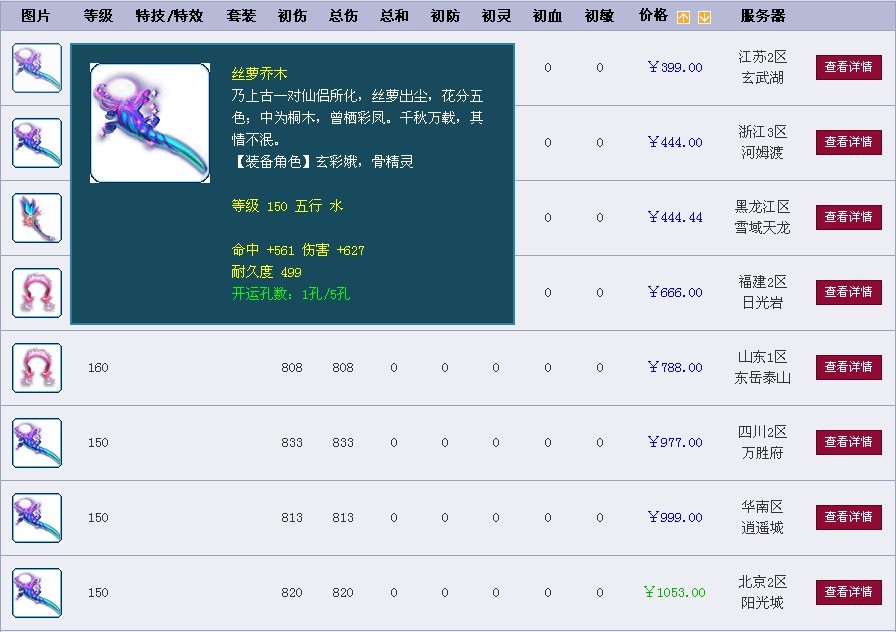Click large 丝萝乔木 image in tooltip
The height and width of the screenshot is (632, 896).
click(x=150, y=123)
